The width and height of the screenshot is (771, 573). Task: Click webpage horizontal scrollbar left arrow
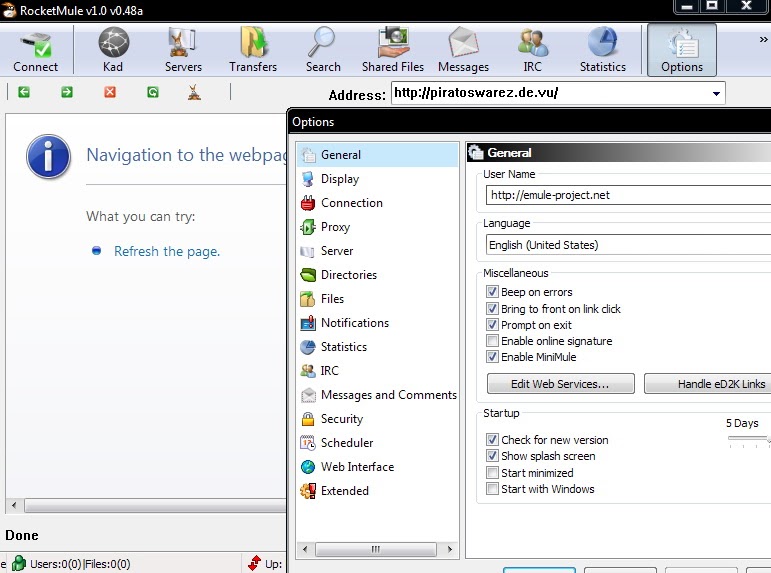pyautogui.click(x=14, y=505)
